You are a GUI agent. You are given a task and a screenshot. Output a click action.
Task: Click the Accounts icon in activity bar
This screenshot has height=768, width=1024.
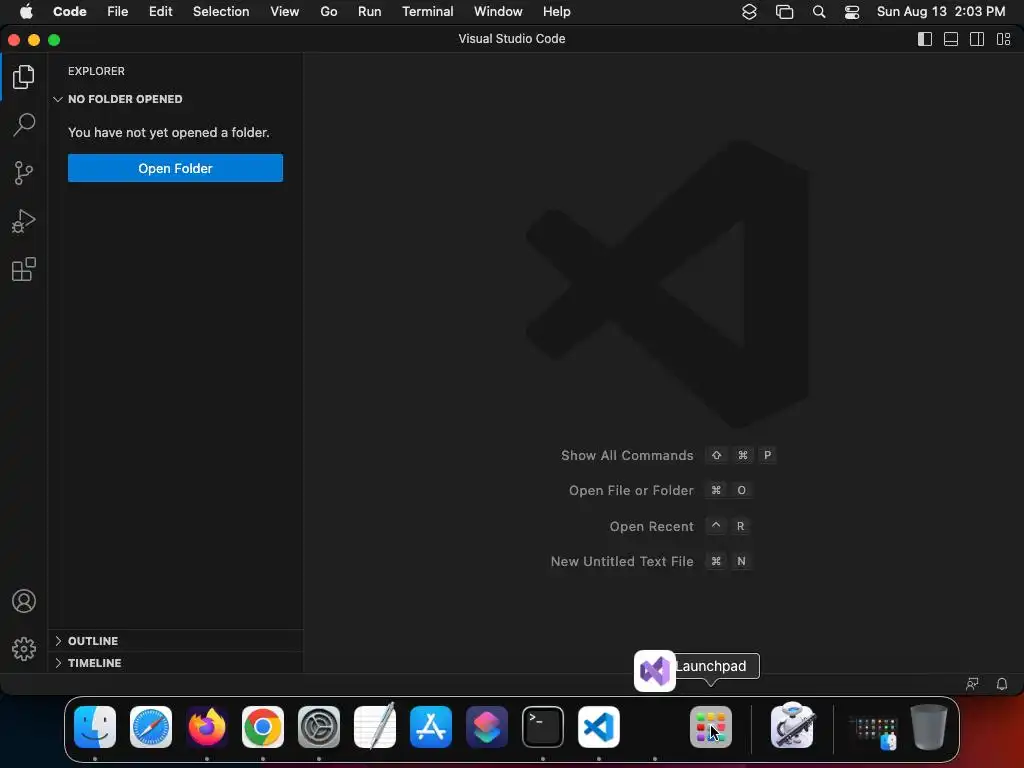[24, 601]
